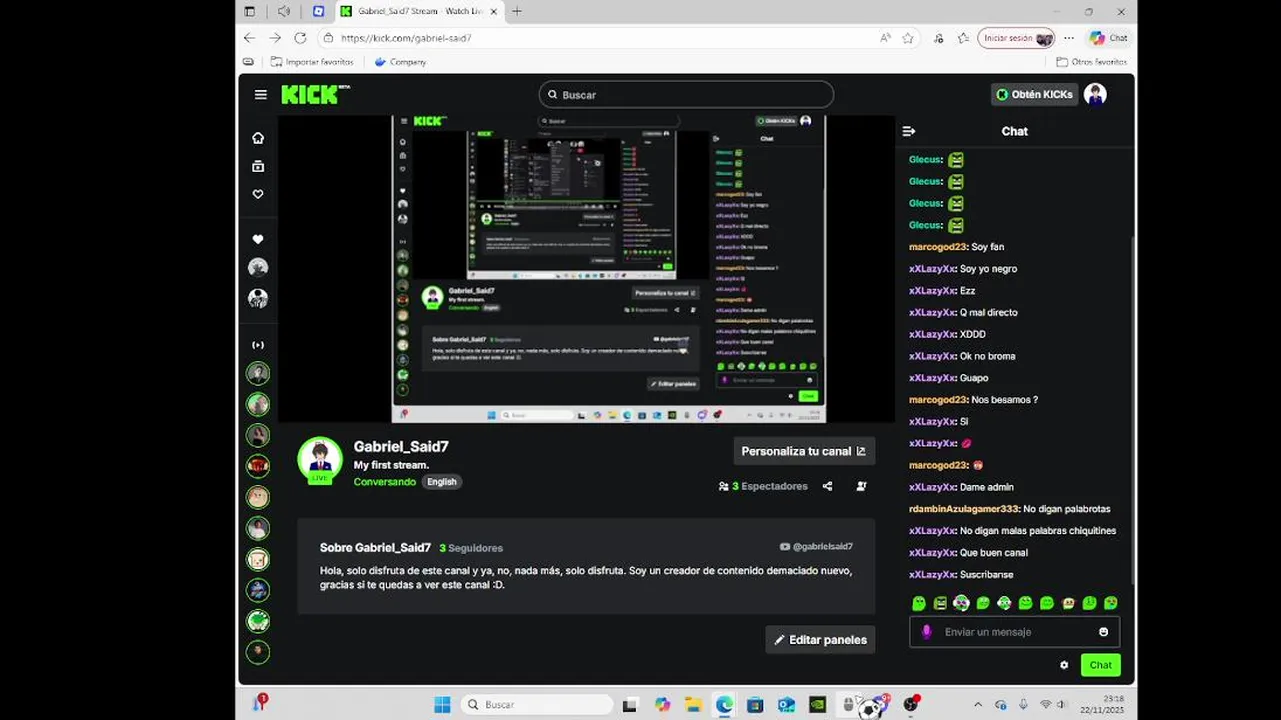Open the Browse icon in Kick sidebar
Image resolution: width=1281 pixels, height=720 pixels.
(x=258, y=166)
